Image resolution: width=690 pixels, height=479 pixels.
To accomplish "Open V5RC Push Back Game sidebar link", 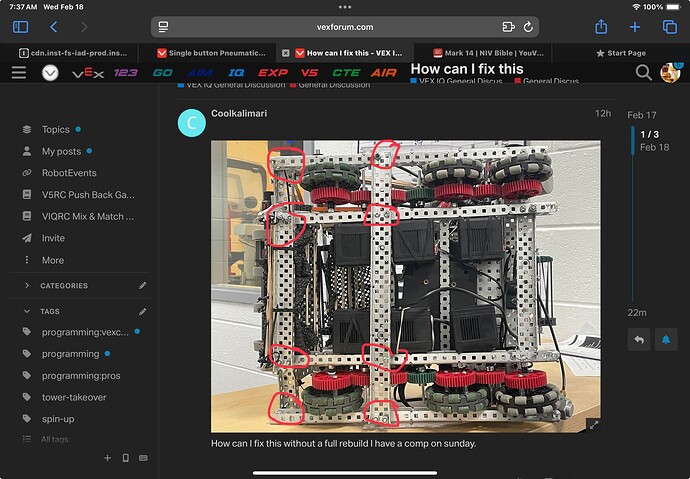I will [x=88, y=194].
